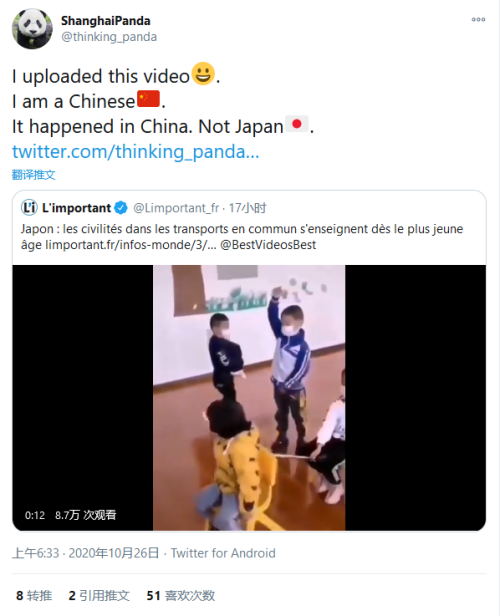500x616 pixels.
Task: Click 翻译推文 translate tweet link
Action: 33,175
